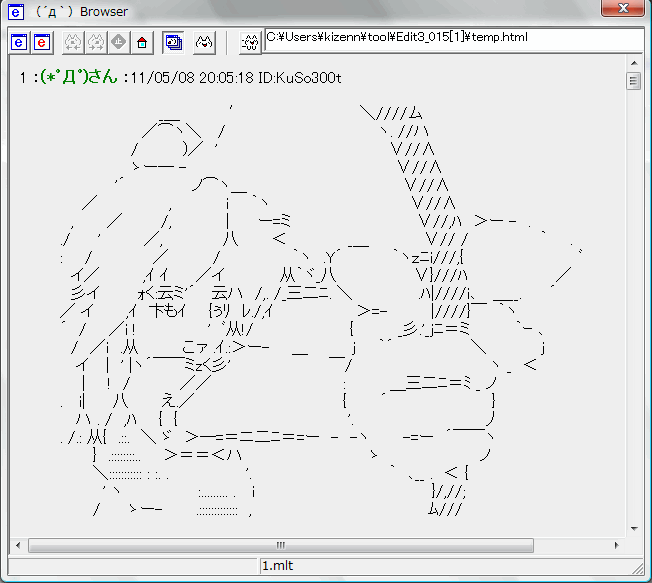Click the smiling cat face icon
652x583 pixels.
[x=204, y=42]
